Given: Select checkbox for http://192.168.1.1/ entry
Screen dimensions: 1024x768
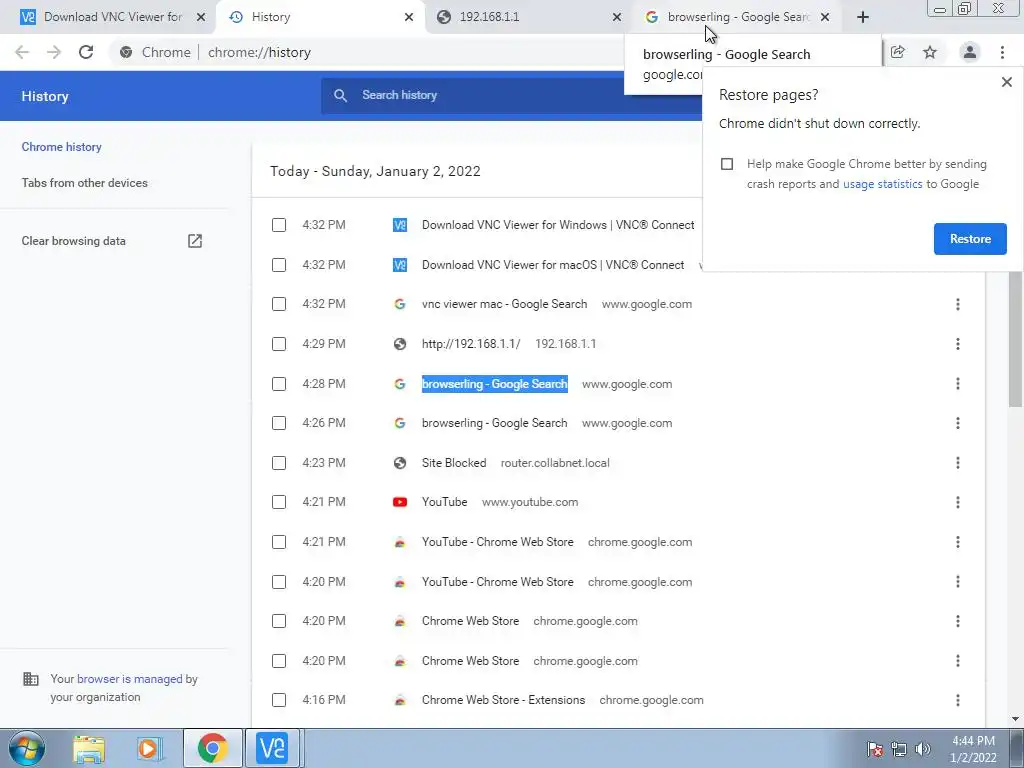Looking at the screenshot, I should coord(279,344).
